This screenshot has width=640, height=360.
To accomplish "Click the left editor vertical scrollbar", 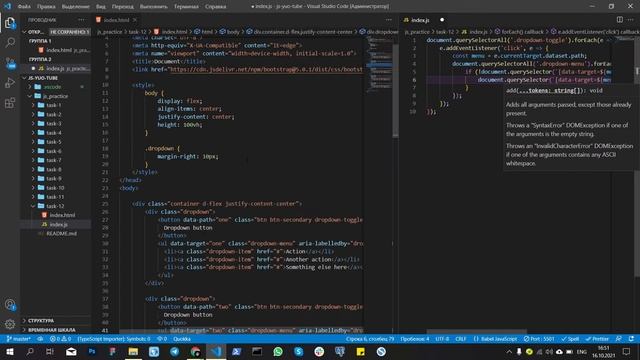I will [395, 91].
